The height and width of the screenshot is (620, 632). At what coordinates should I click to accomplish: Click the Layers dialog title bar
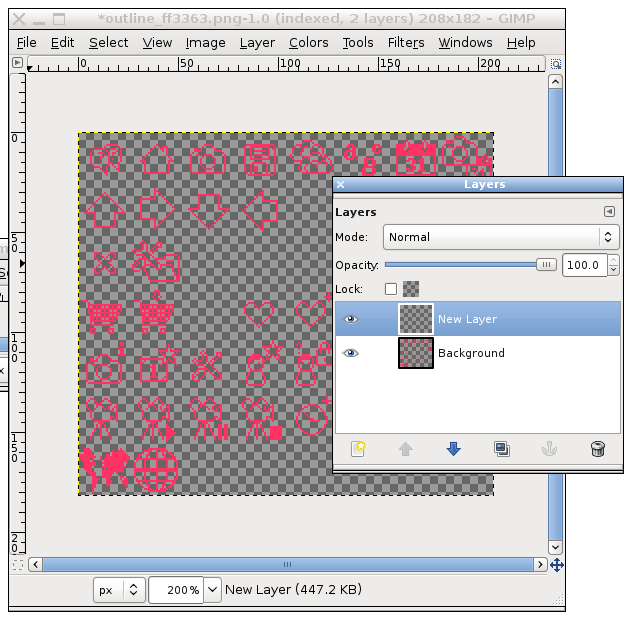pyautogui.click(x=478, y=184)
